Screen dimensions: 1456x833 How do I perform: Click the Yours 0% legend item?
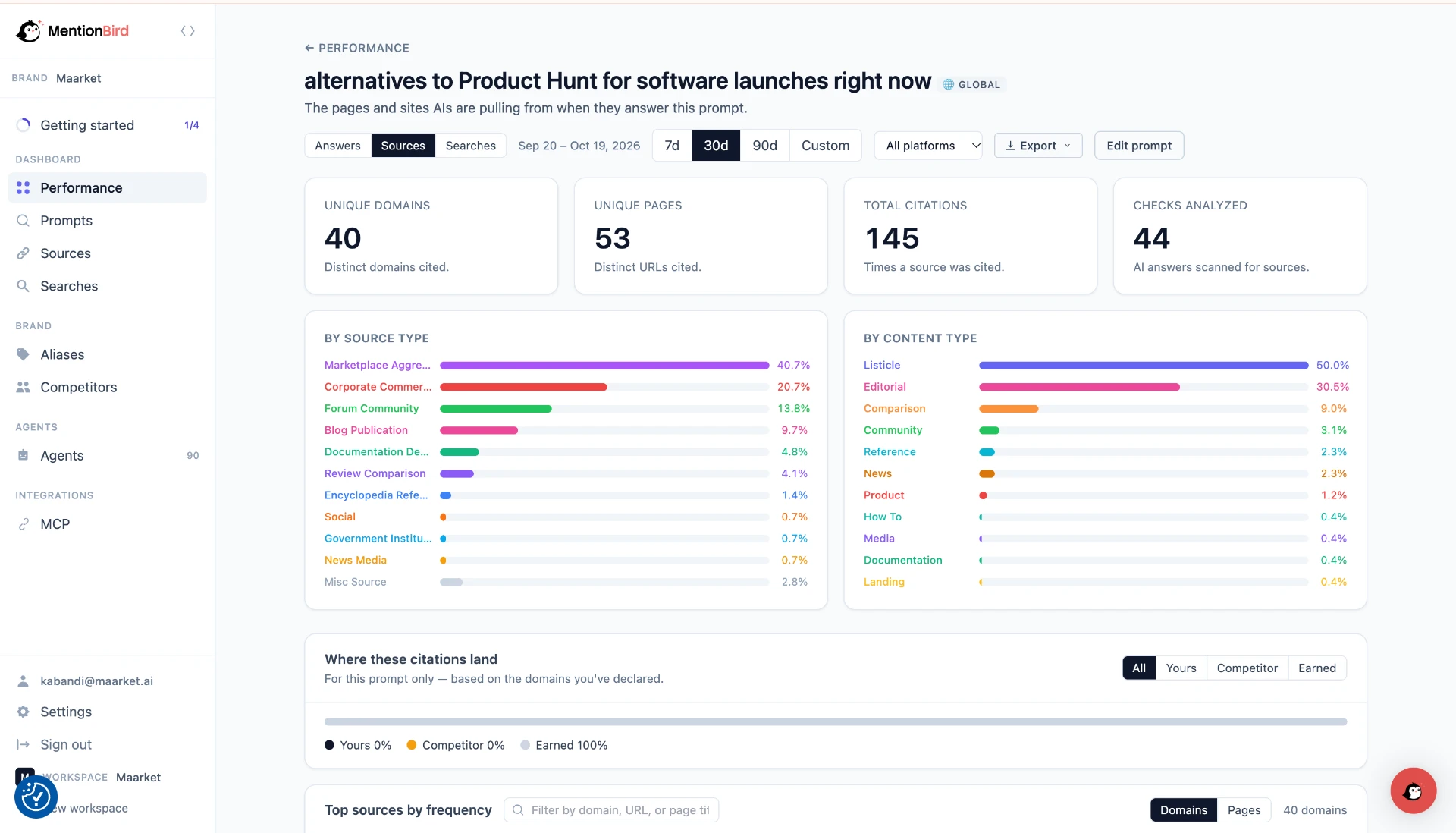(358, 745)
